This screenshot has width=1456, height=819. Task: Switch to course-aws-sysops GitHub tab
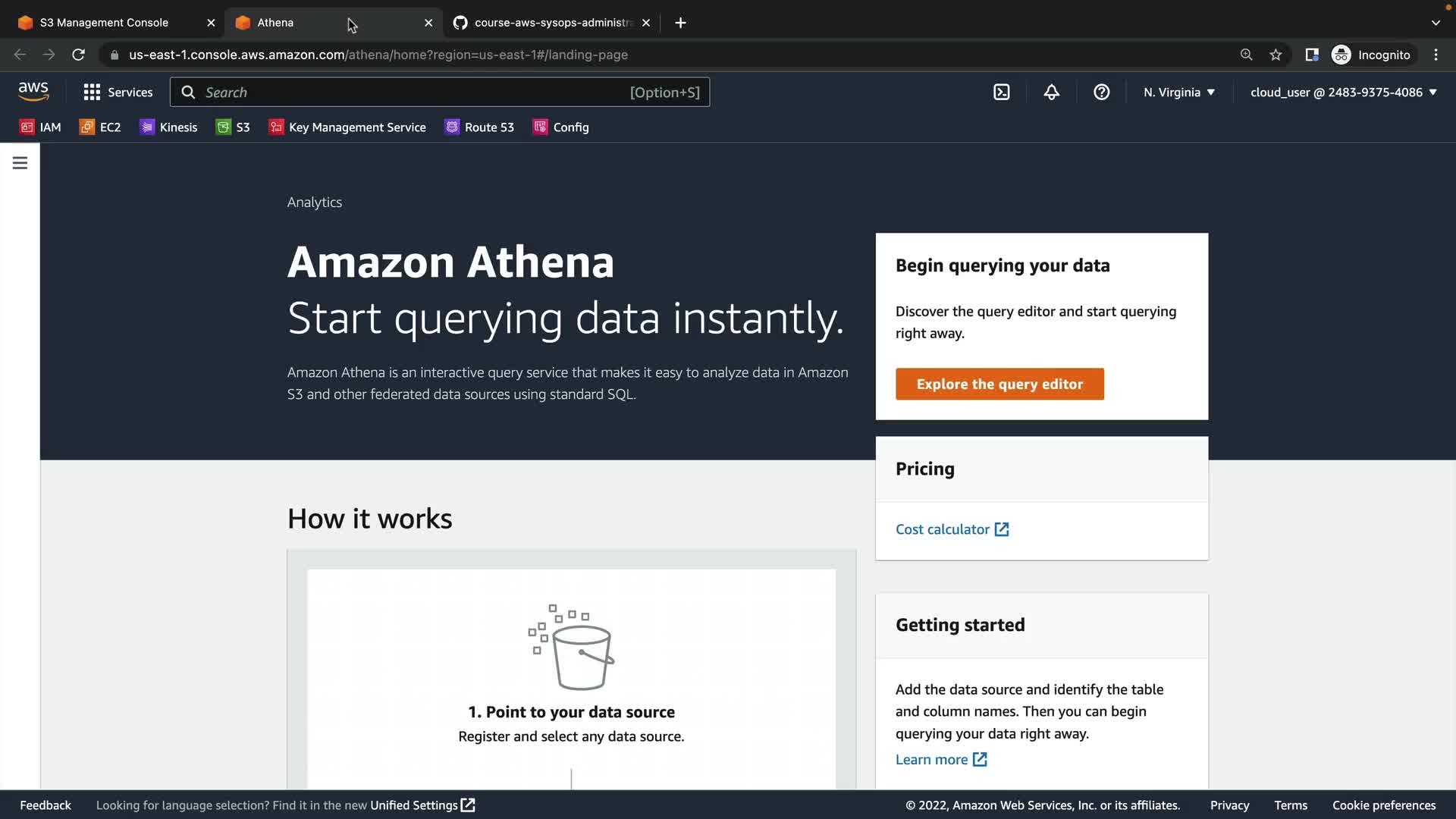tap(552, 23)
